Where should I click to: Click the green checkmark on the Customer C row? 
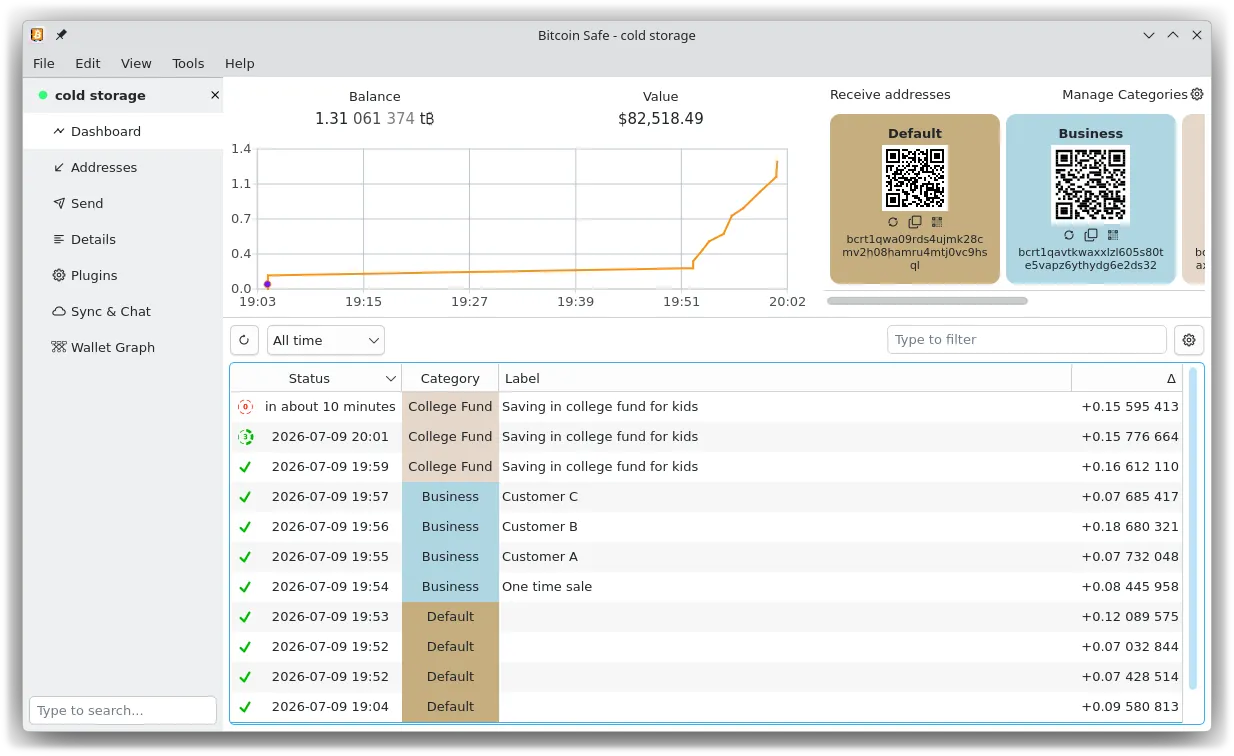tap(245, 497)
